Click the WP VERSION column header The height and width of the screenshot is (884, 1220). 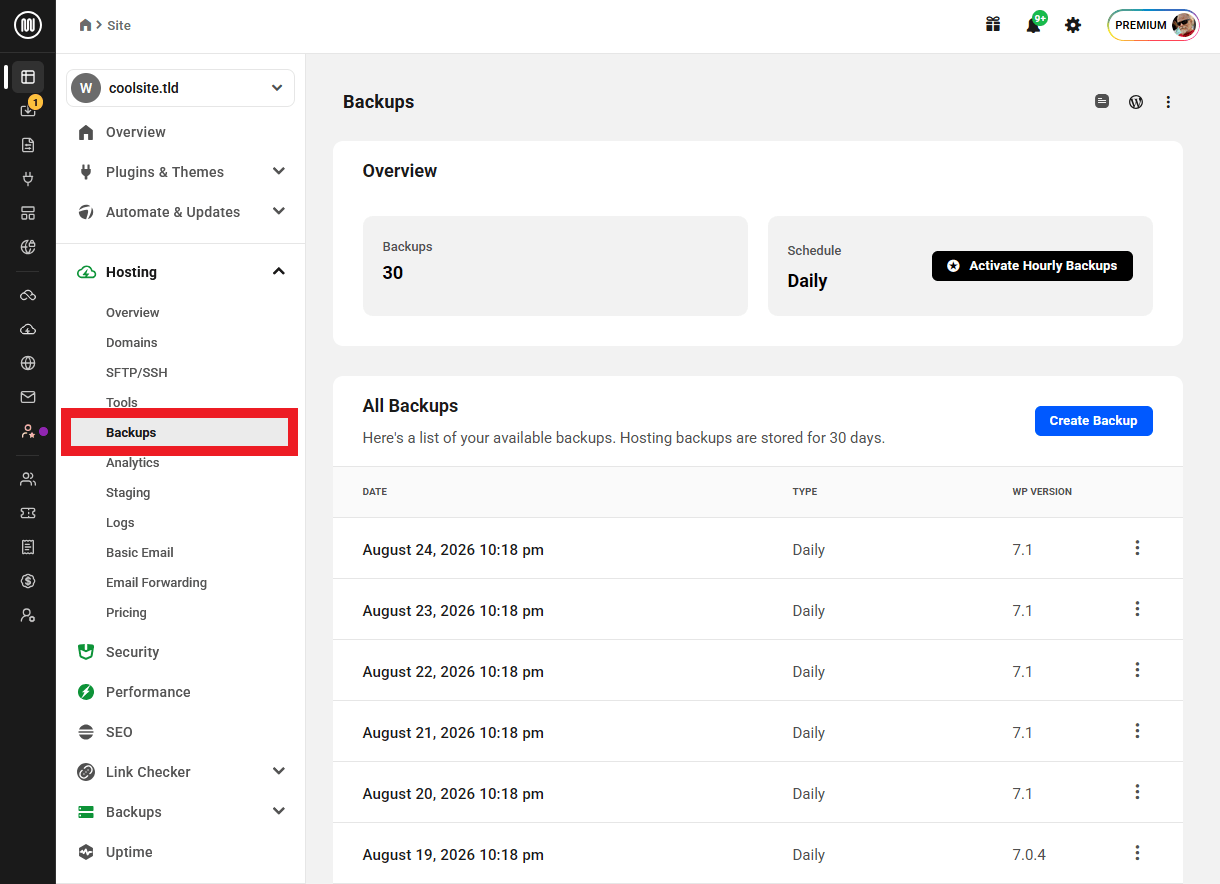[1042, 492]
